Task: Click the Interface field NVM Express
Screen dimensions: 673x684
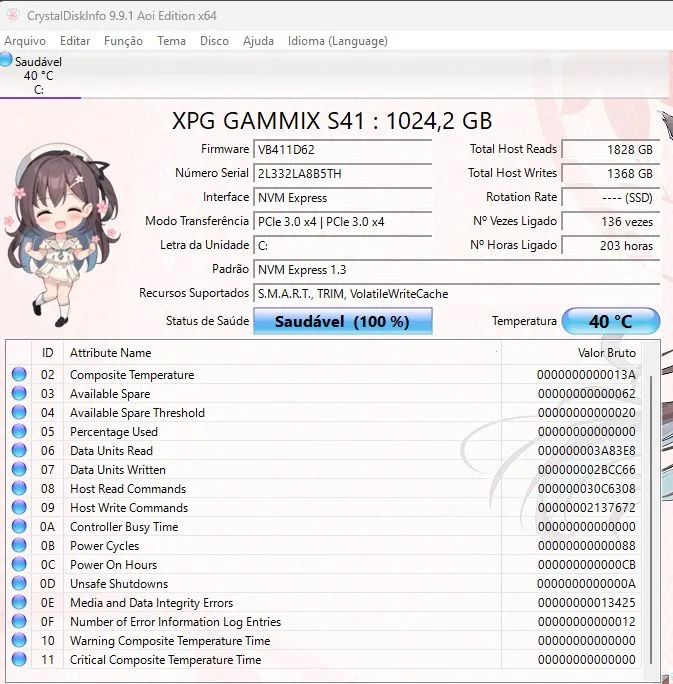Action: click(343, 198)
